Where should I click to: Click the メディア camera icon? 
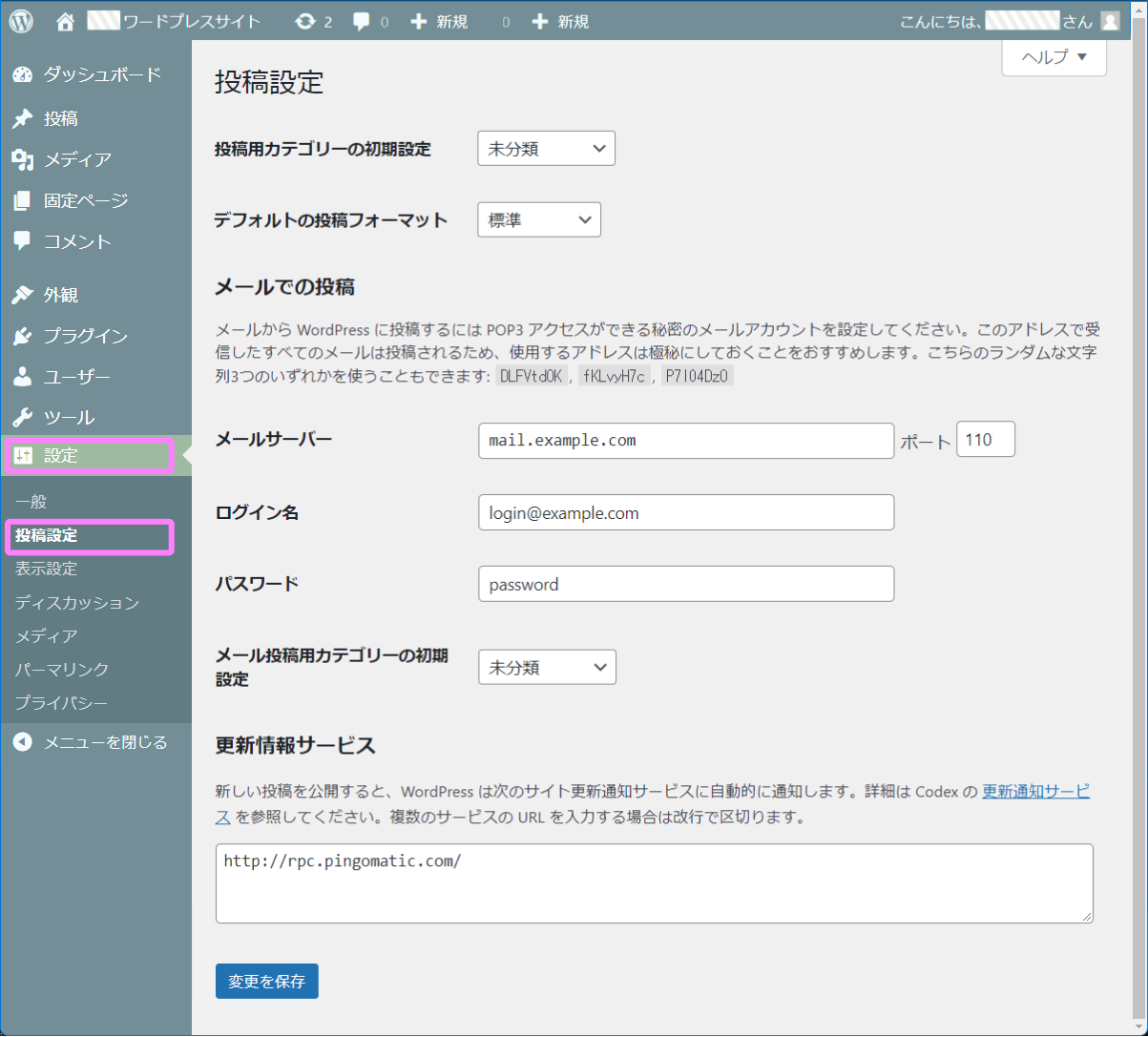(22, 159)
